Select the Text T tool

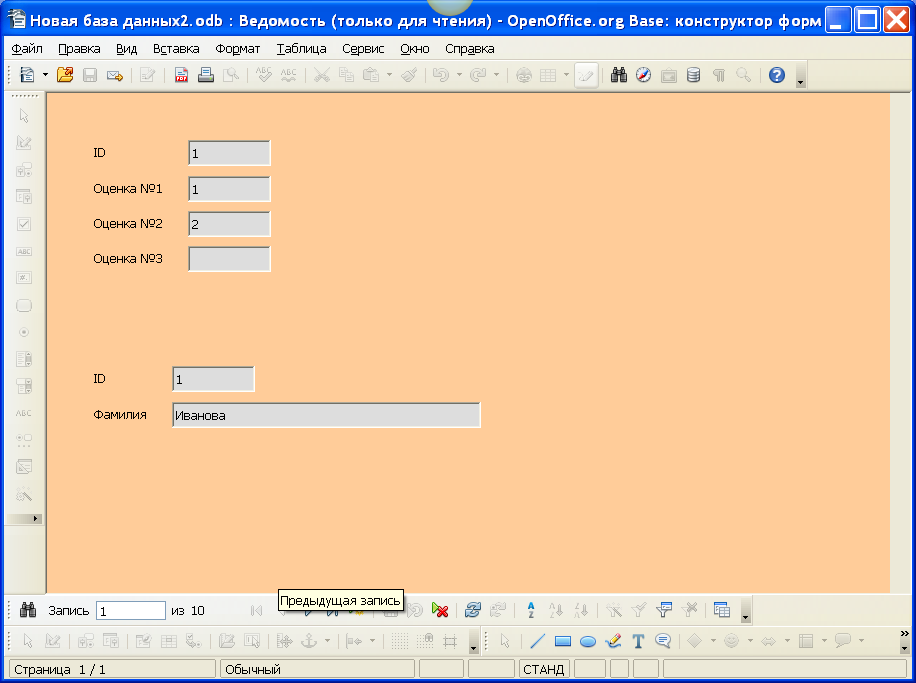(x=638, y=642)
